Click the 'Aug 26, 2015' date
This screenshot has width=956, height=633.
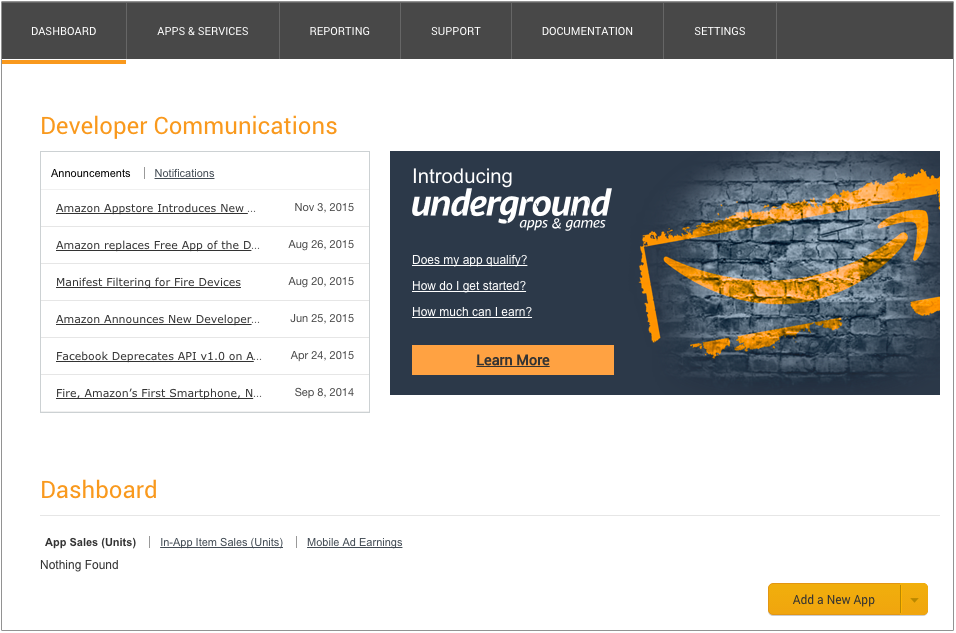(321, 245)
